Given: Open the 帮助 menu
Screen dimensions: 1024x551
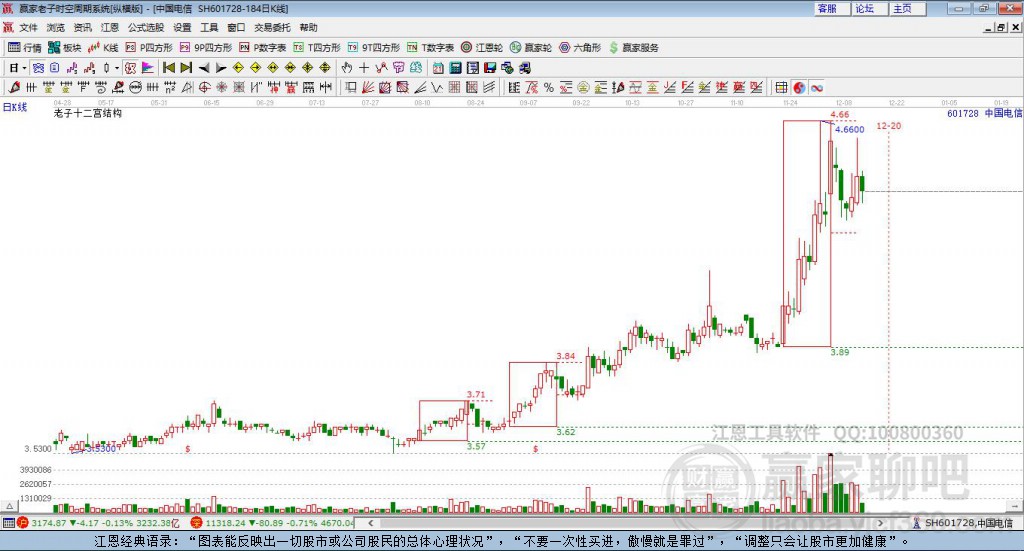Looking at the screenshot, I should (x=308, y=27).
